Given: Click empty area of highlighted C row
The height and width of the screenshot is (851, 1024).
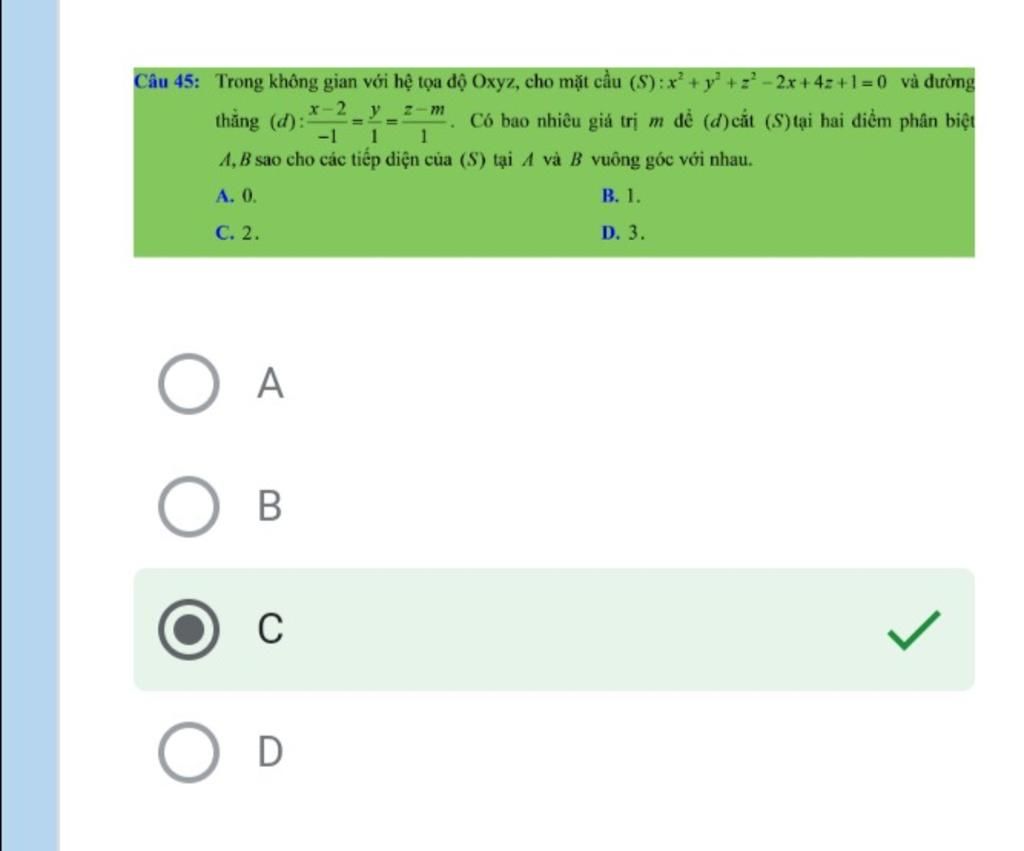Looking at the screenshot, I should [x=580, y=630].
